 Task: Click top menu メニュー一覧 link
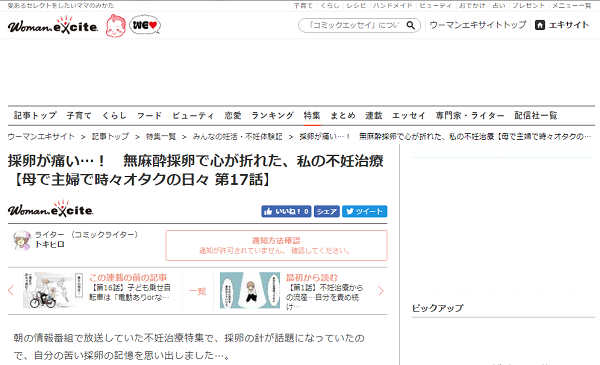pyautogui.click(x=572, y=5)
